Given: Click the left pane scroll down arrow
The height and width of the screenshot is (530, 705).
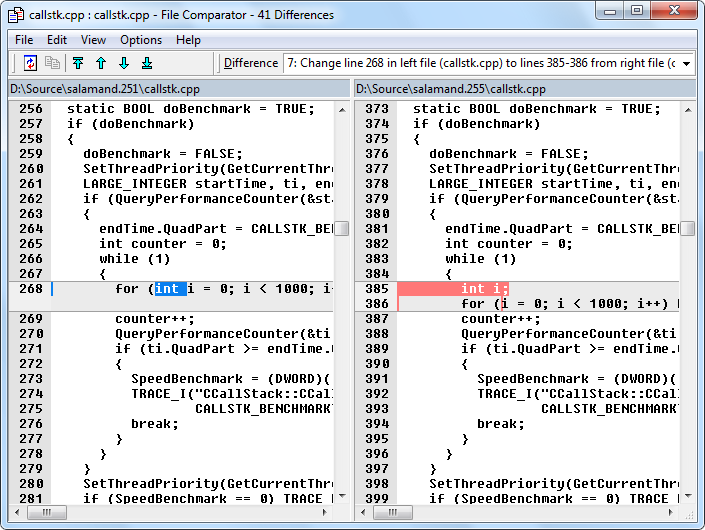Looking at the screenshot, I should pyautogui.click(x=342, y=496).
